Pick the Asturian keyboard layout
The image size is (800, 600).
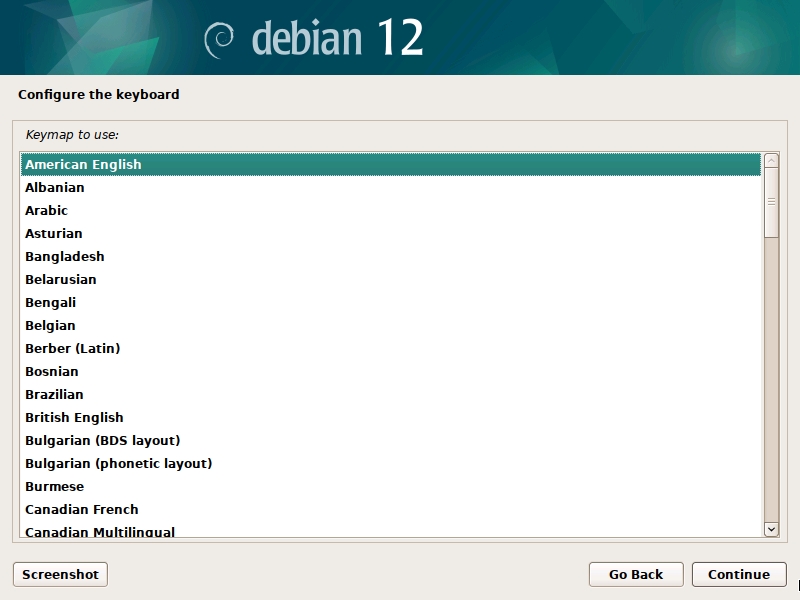click(x=54, y=233)
